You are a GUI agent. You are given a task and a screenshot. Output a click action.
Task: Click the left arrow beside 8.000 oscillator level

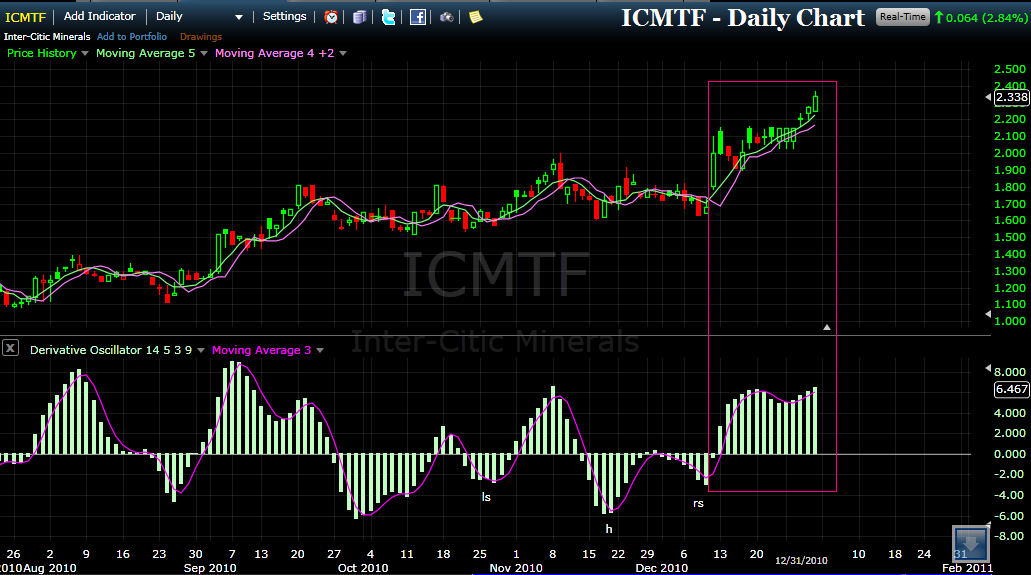[x=988, y=368]
